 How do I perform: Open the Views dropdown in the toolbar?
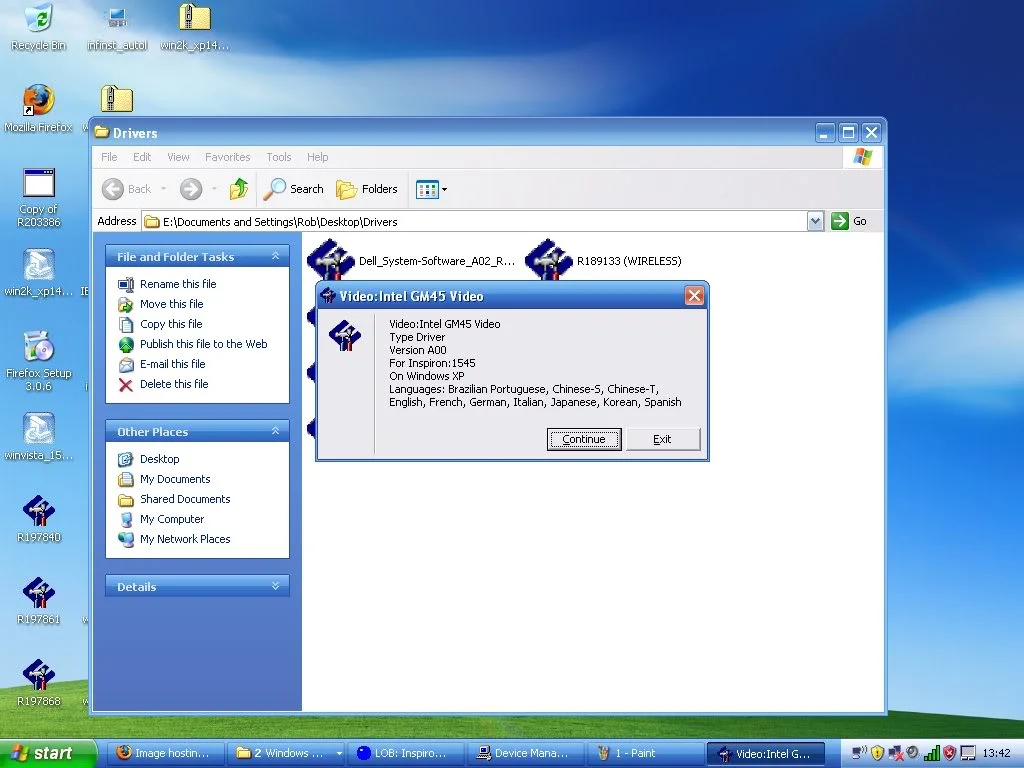tap(432, 189)
